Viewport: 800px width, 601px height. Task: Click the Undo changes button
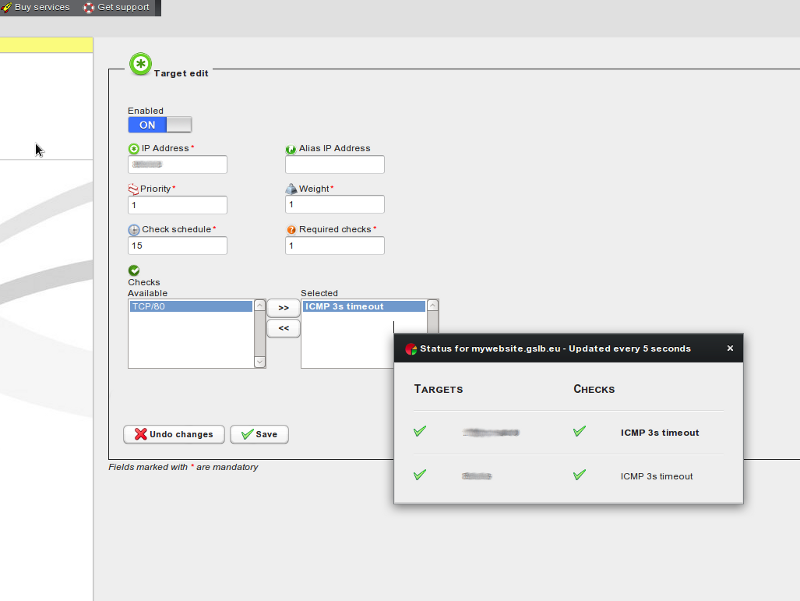(174, 434)
